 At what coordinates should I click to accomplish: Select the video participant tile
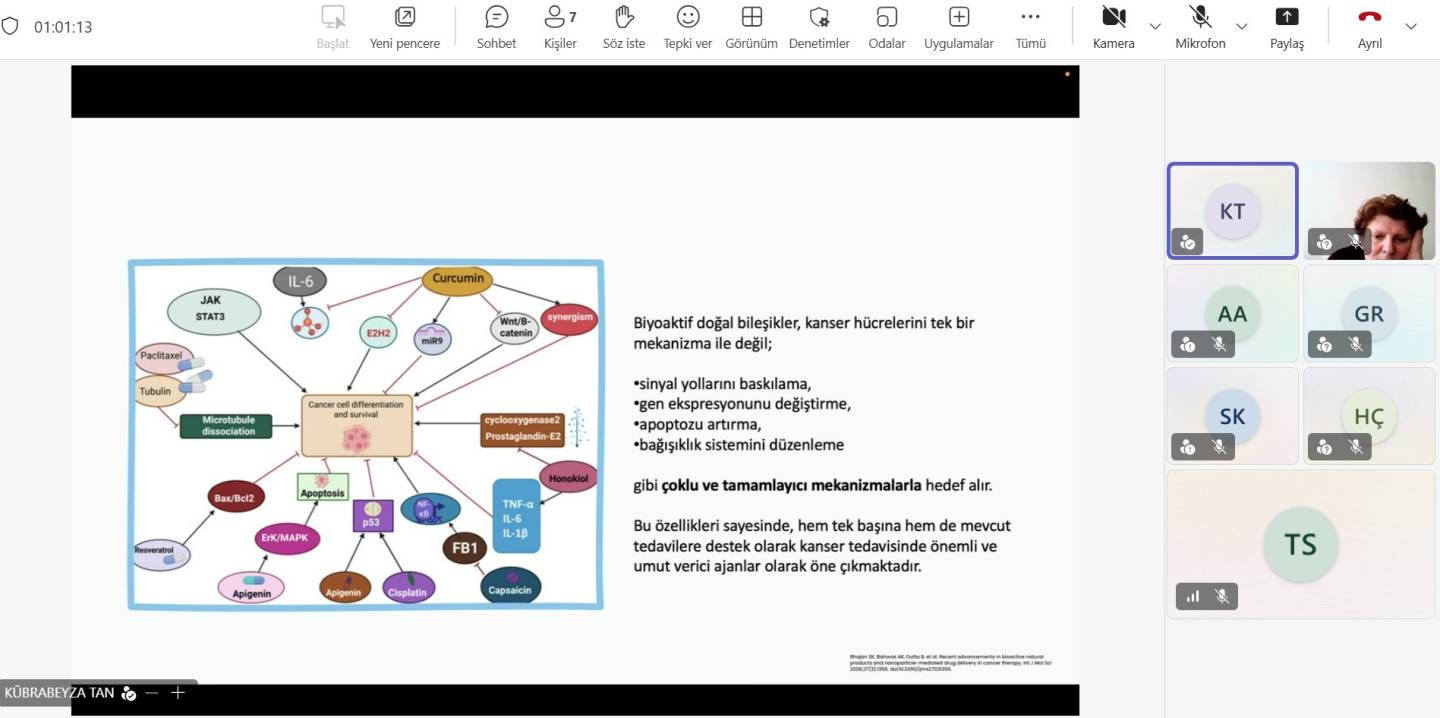pyautogui.click(x=1369, y=211)
